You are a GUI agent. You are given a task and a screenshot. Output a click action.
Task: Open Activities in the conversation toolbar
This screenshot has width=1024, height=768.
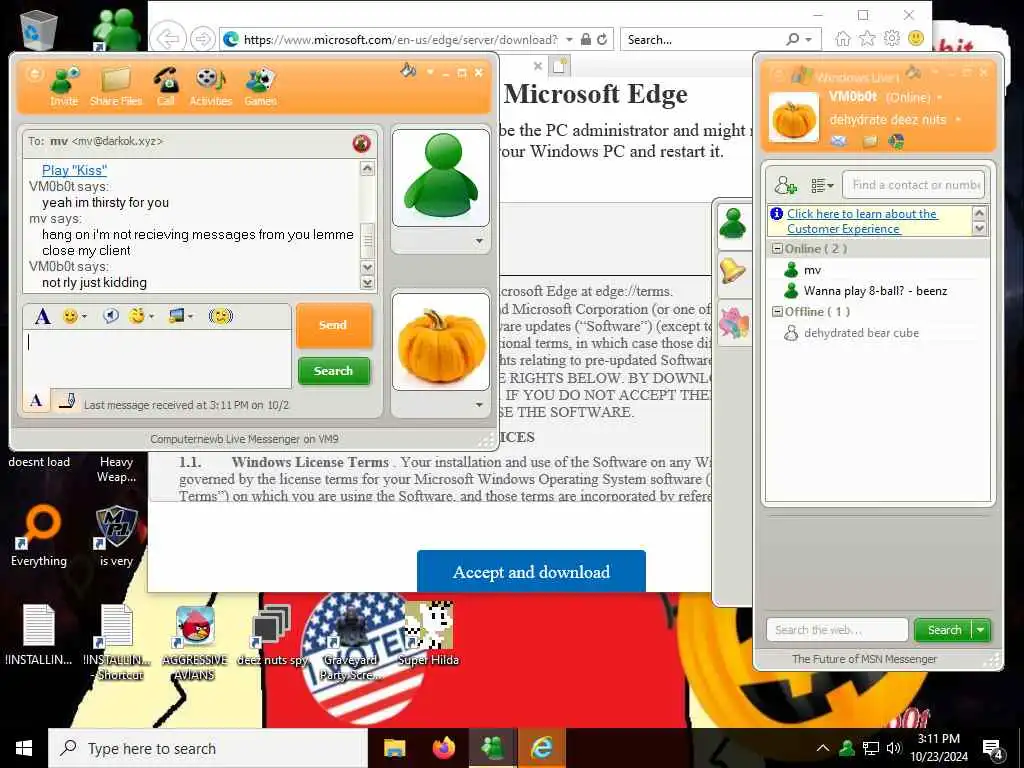(x=210, y=87)
